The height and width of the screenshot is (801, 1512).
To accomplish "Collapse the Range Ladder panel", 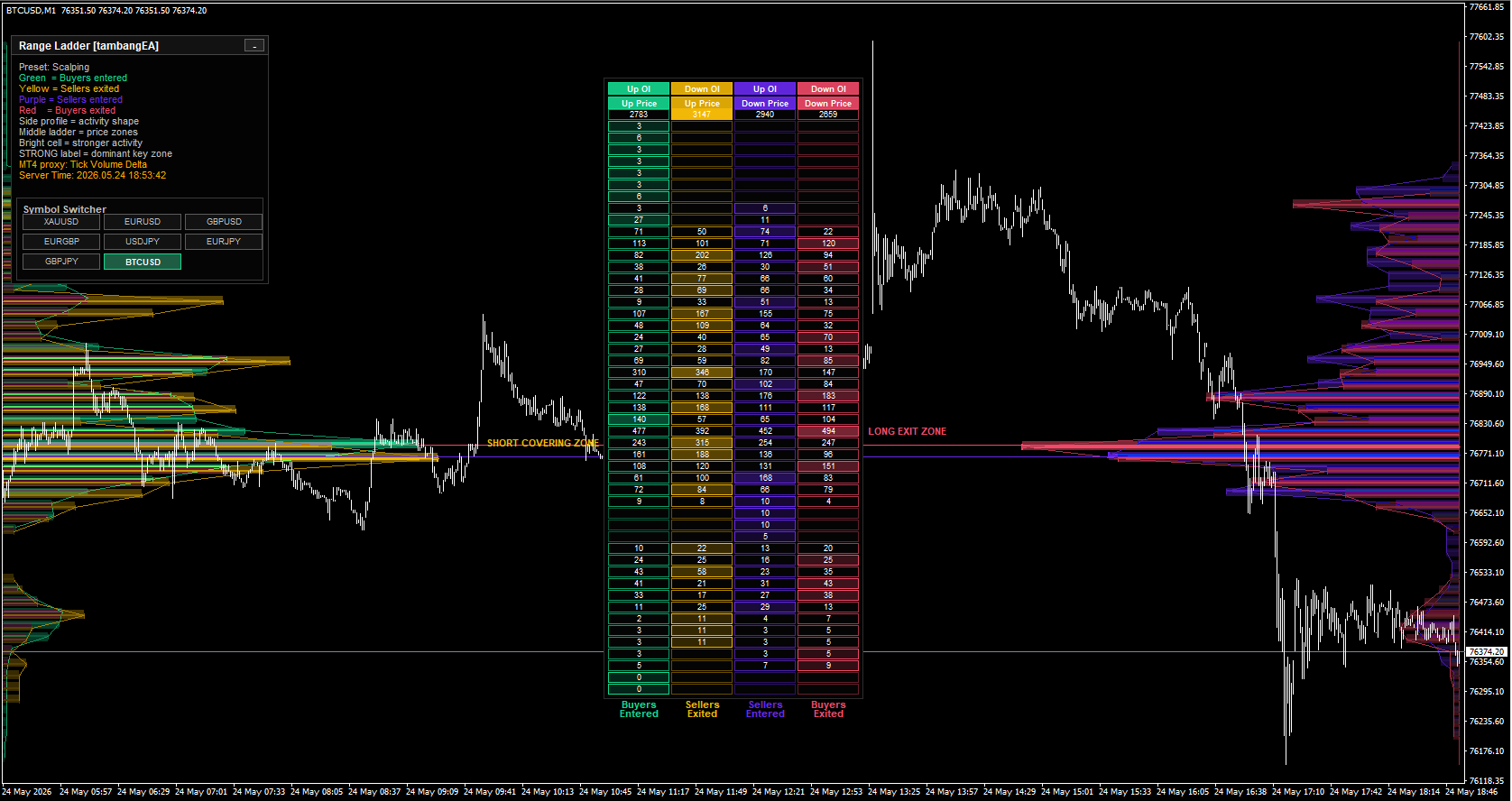I will (254, 46).
